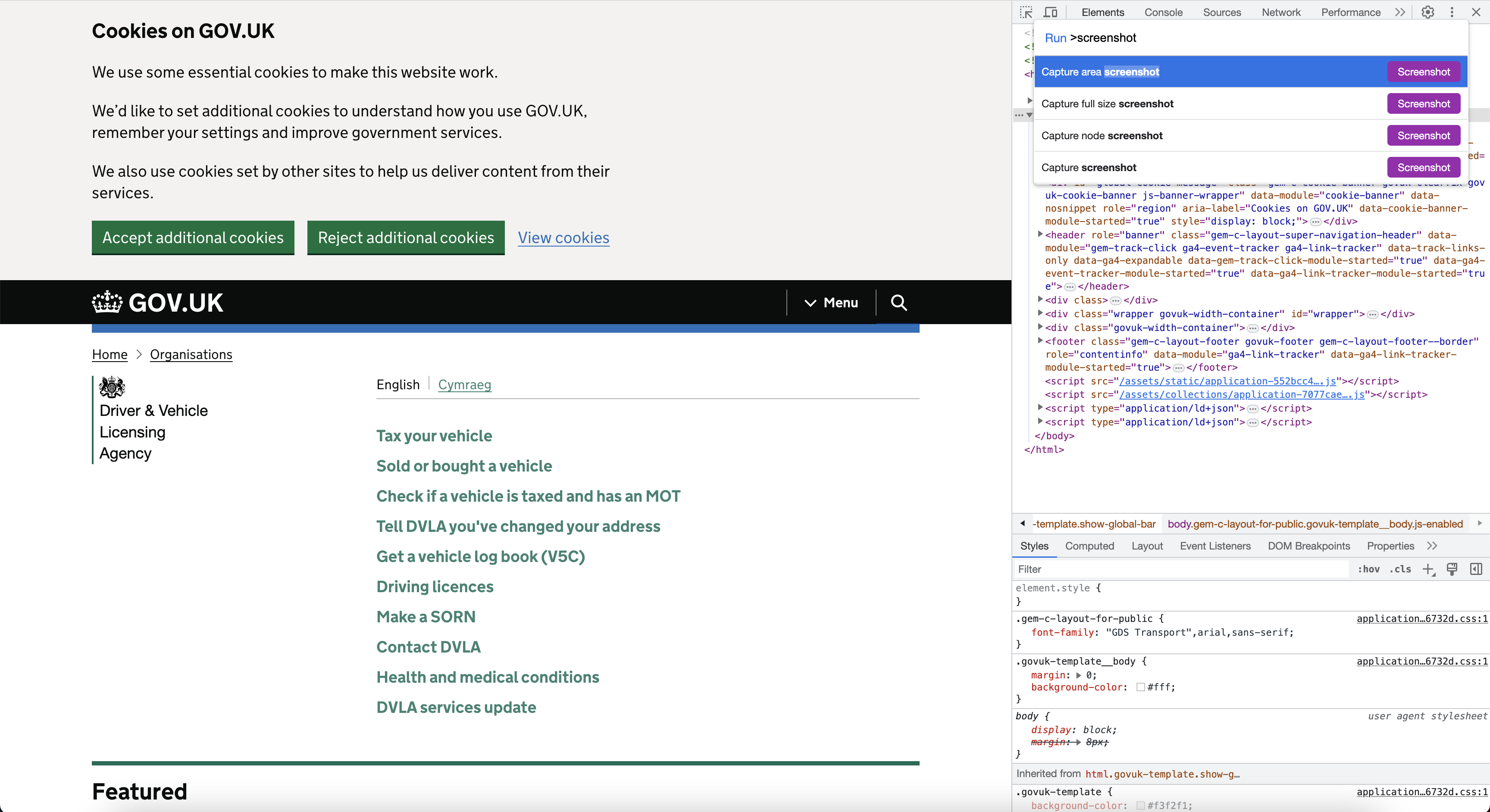Image resolution: width=1490 pixels, height=812 pixels.
Task: Close the DevTools panel
Action: (1476, 12)
